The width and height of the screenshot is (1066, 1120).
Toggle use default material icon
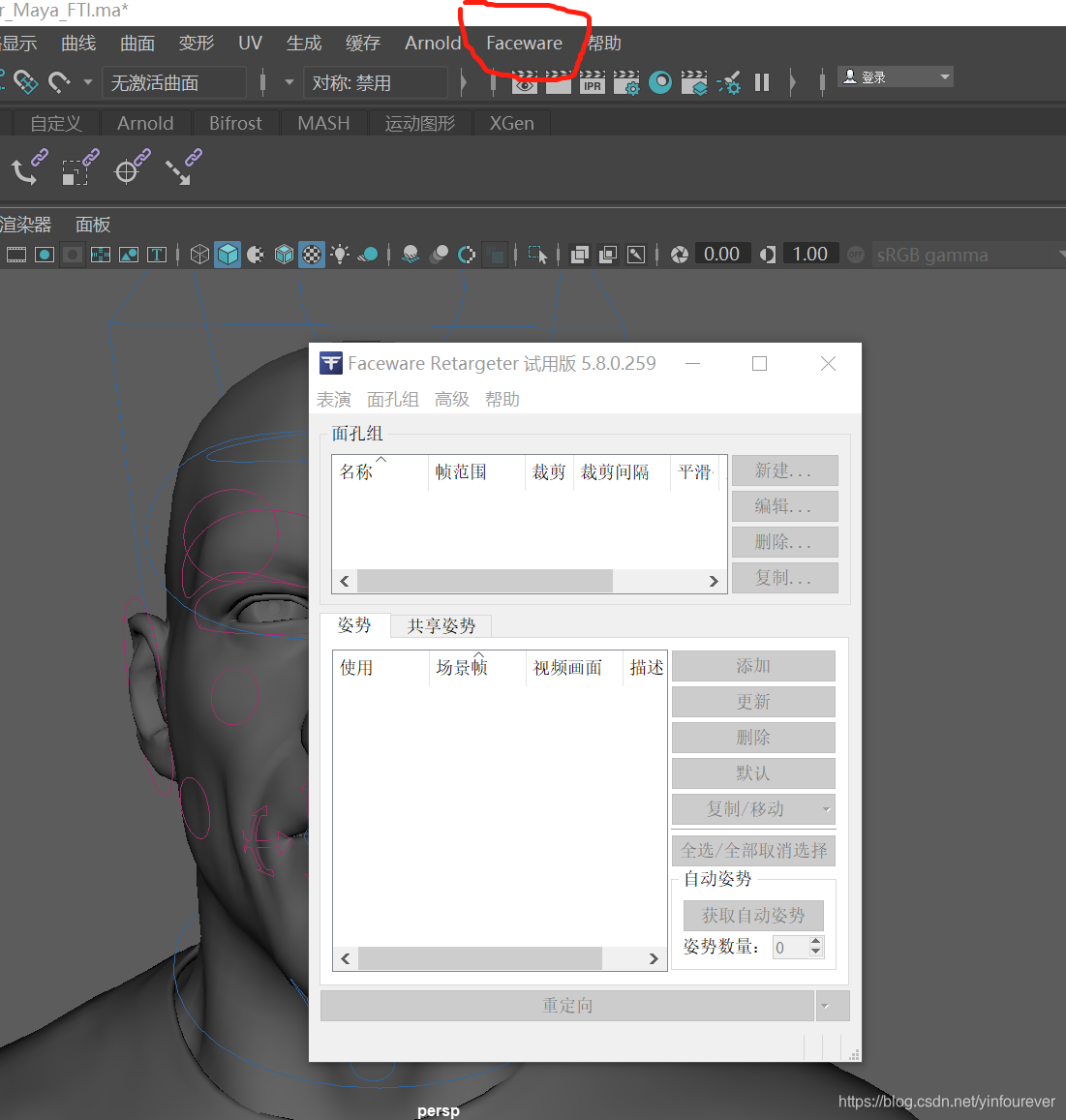[256, 255]
